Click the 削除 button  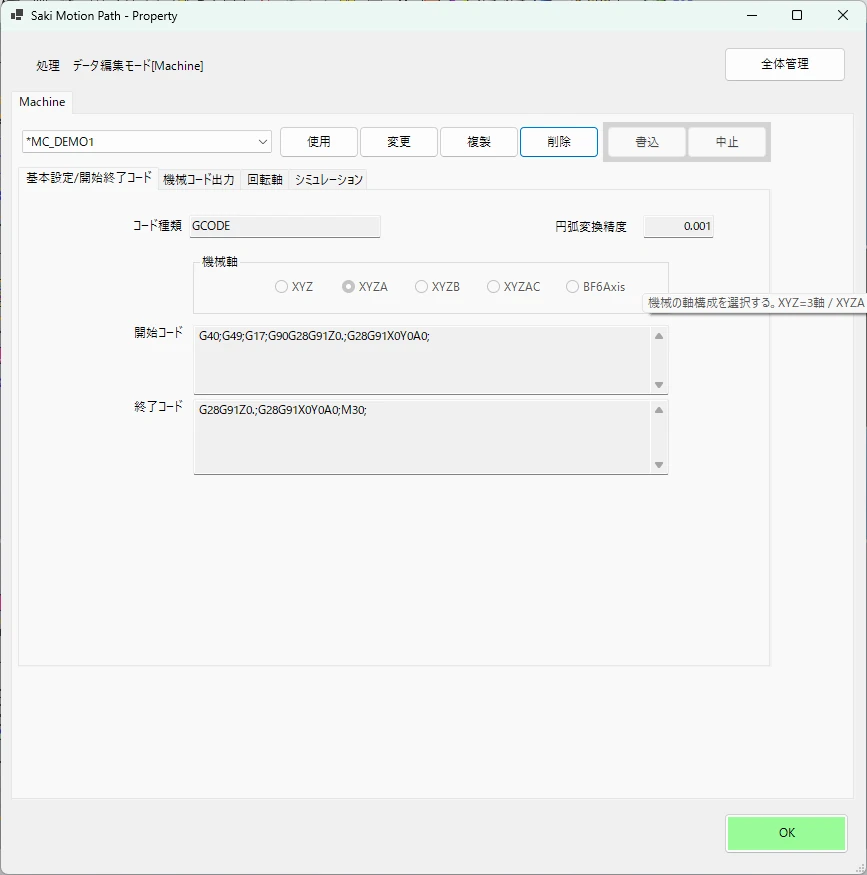(559, 142)
